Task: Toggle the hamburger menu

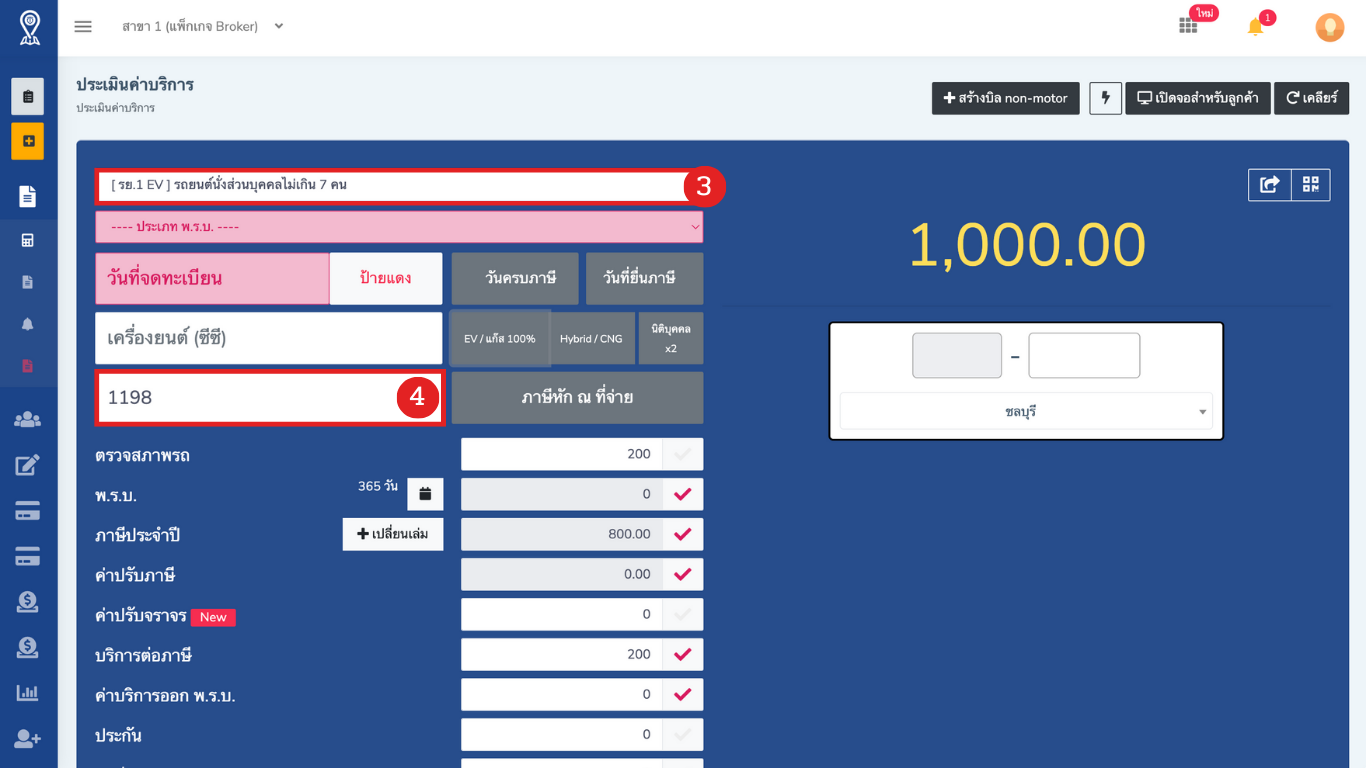Action: click(x=83, y=26)
